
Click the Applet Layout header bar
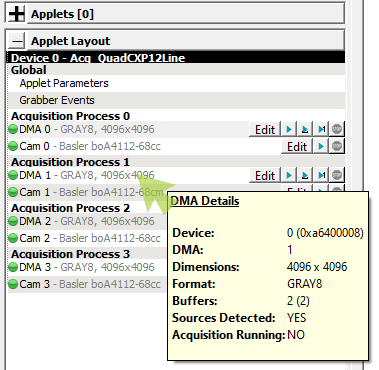point(186,41)
